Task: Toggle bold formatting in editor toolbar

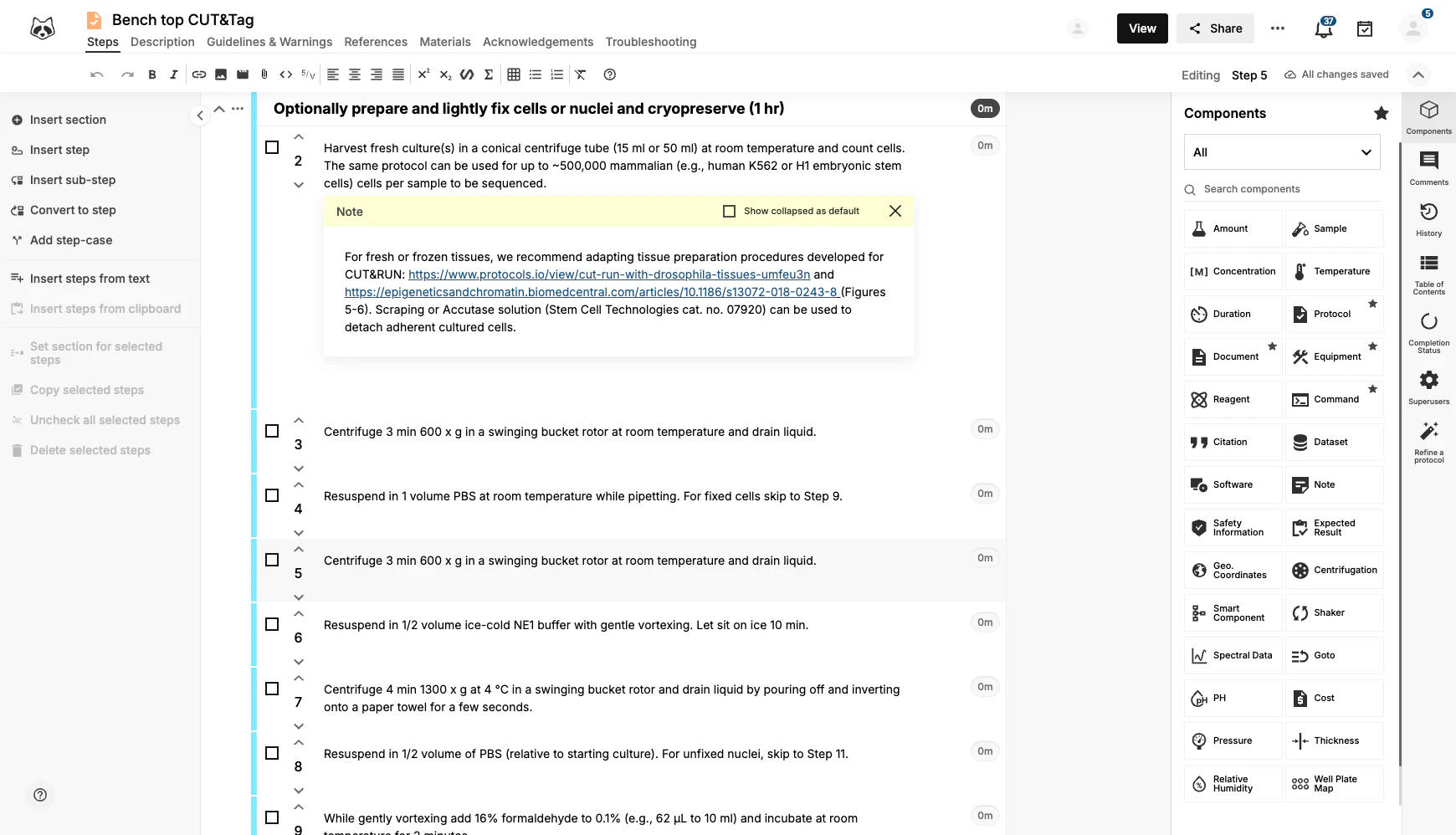Action: (152, 74)
